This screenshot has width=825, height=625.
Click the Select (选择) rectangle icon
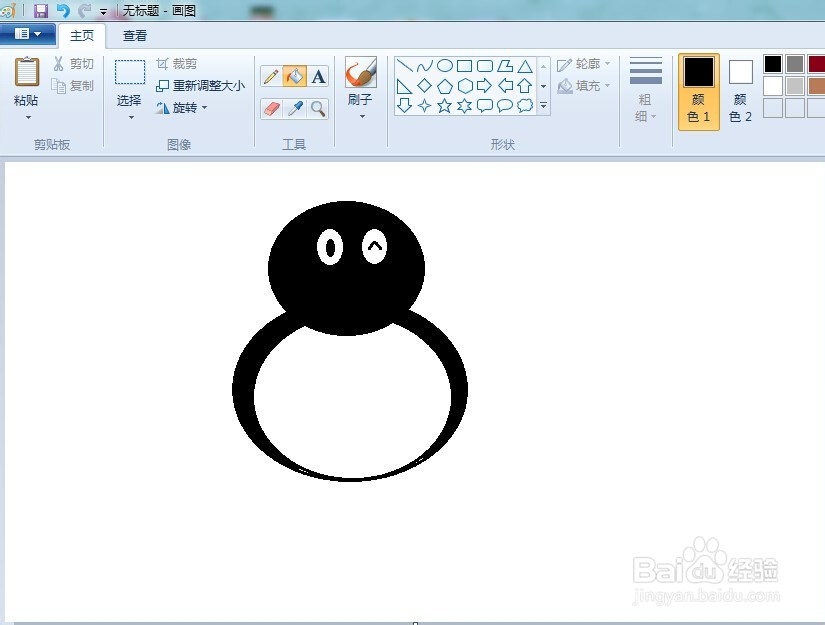pyautogui.click(x=129, y=72)
